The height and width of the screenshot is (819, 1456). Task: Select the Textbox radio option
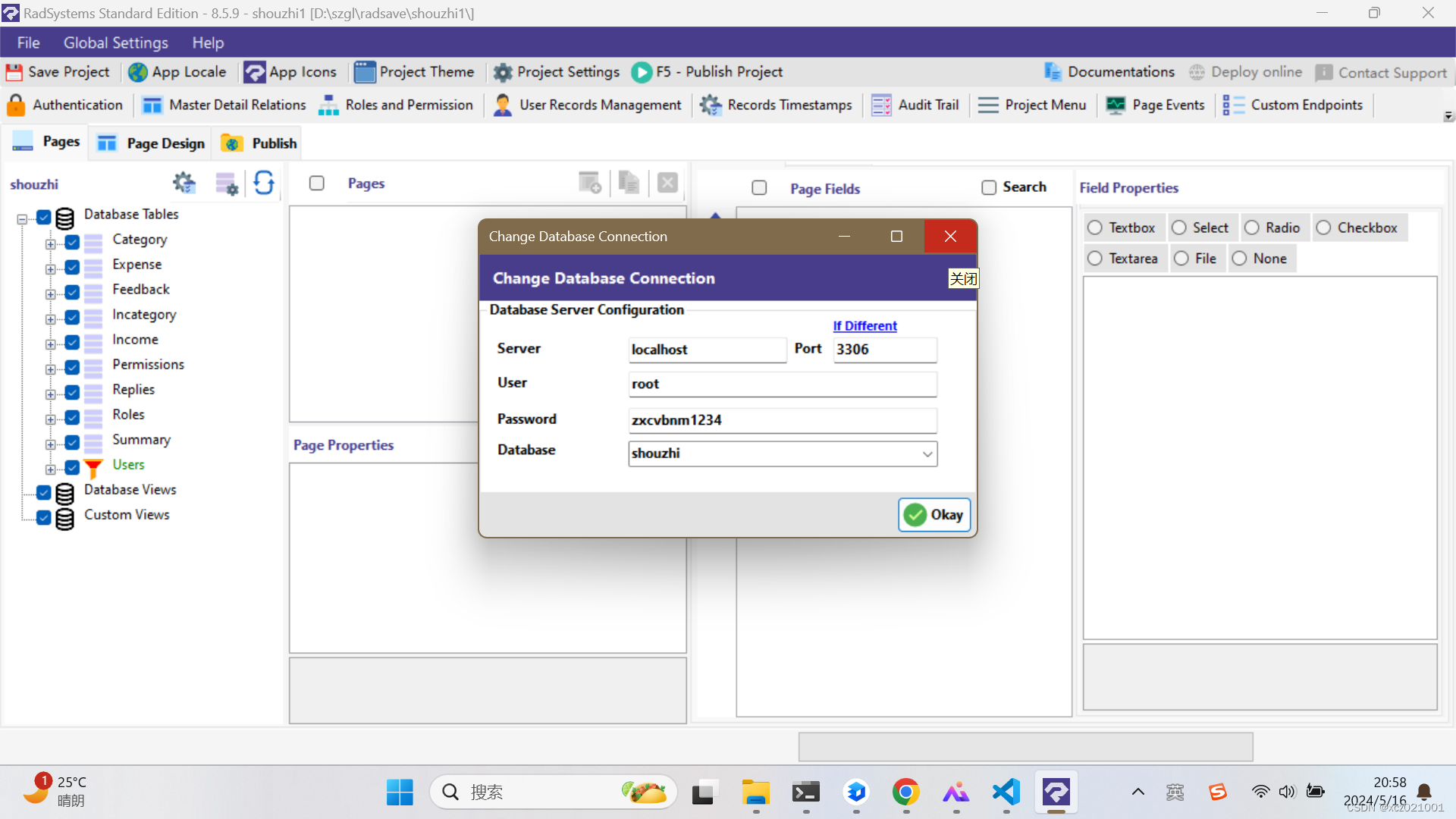pyautogui.click(x=1095, y=227)
